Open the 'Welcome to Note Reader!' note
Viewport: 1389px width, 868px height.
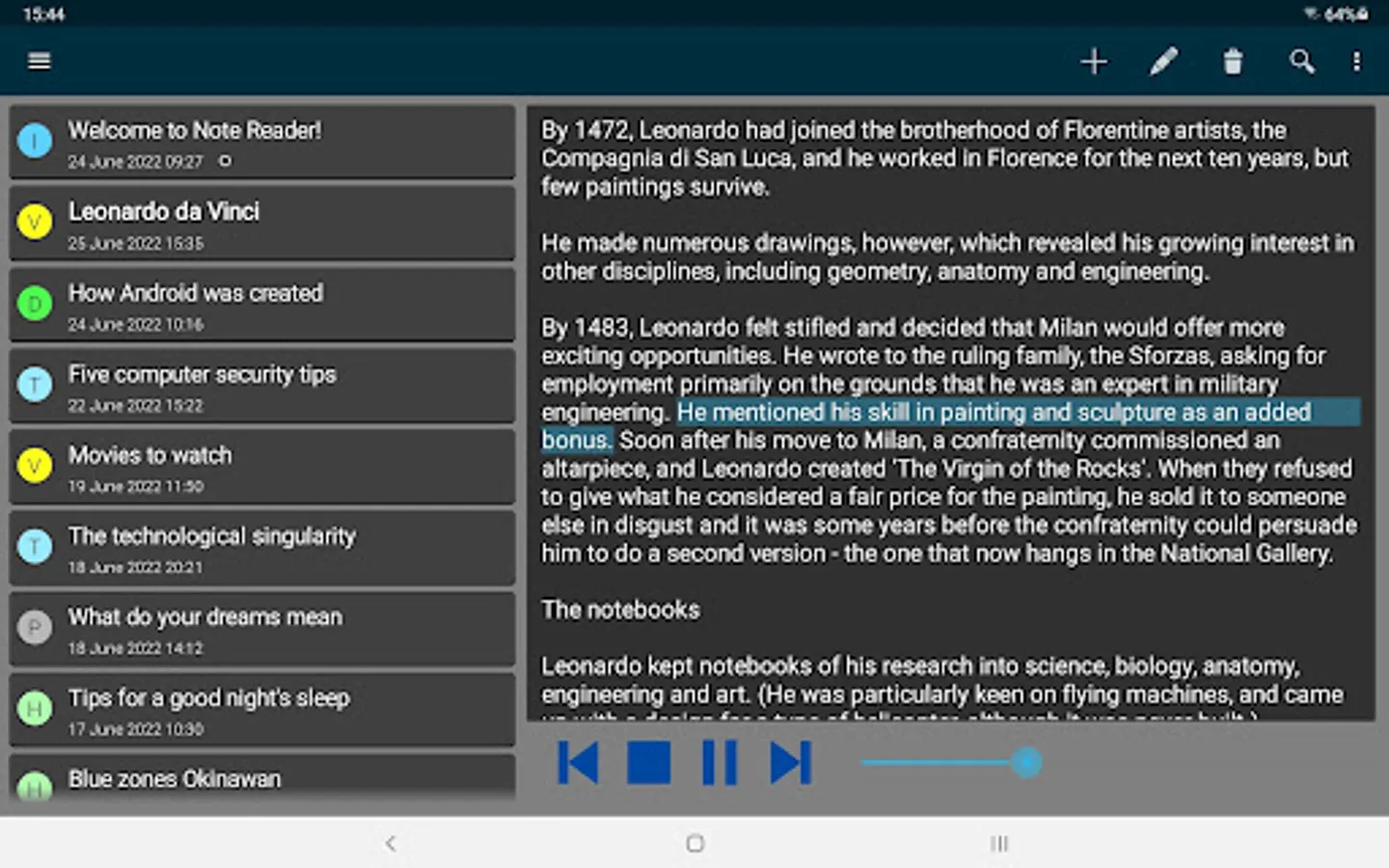click(262, 142)
